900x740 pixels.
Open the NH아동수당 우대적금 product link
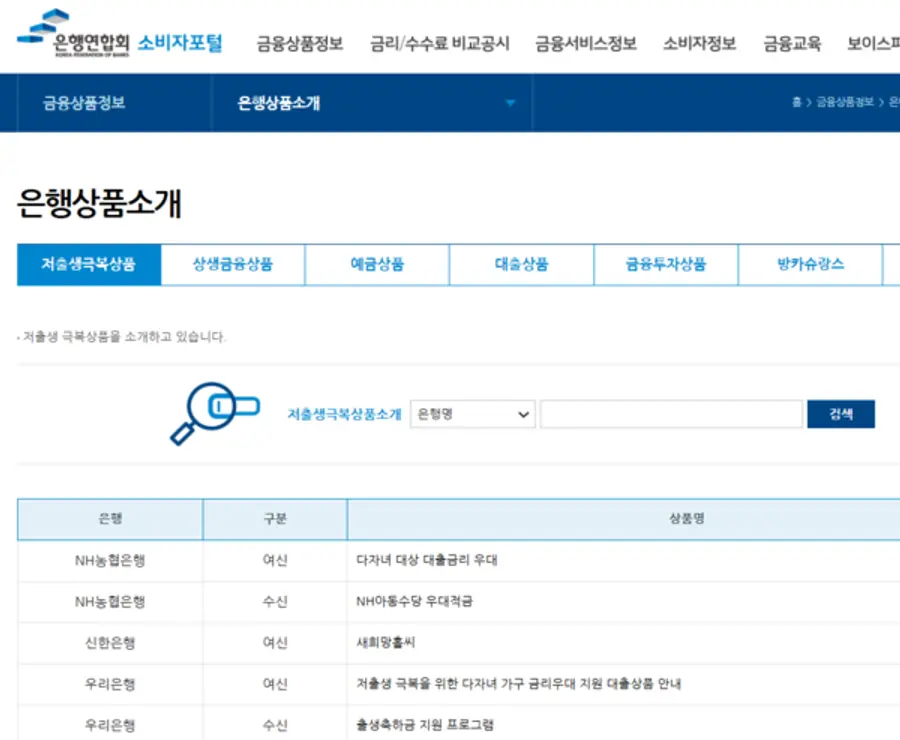[414, 602]
